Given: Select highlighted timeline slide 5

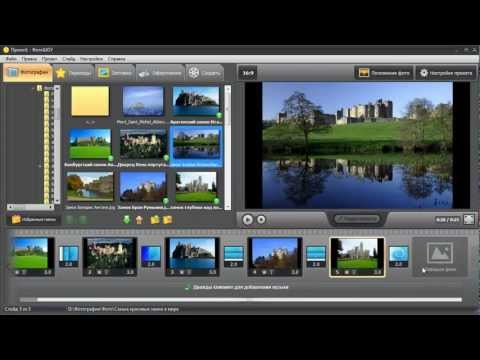Looking at the screenshot, I should tap(357, 257).
